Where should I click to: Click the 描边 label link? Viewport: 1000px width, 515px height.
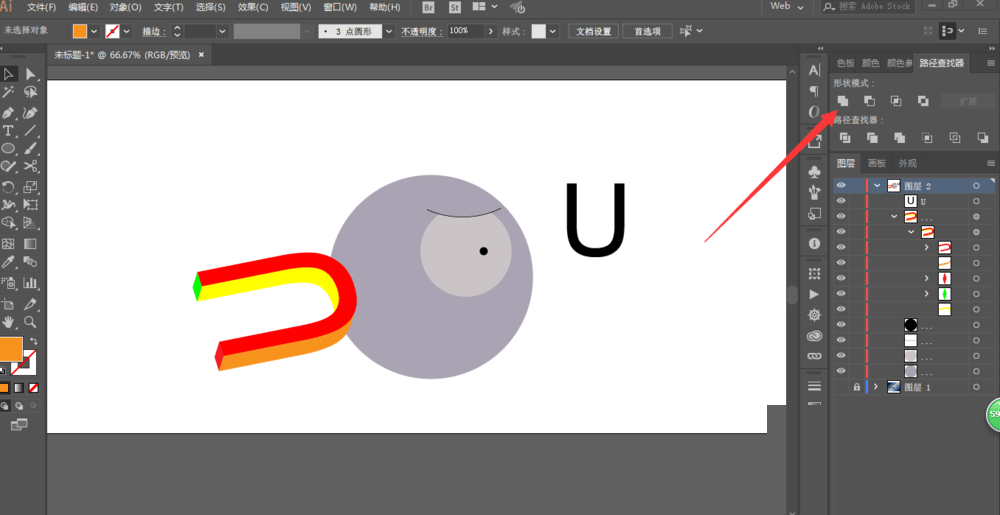tap(154, 31)
